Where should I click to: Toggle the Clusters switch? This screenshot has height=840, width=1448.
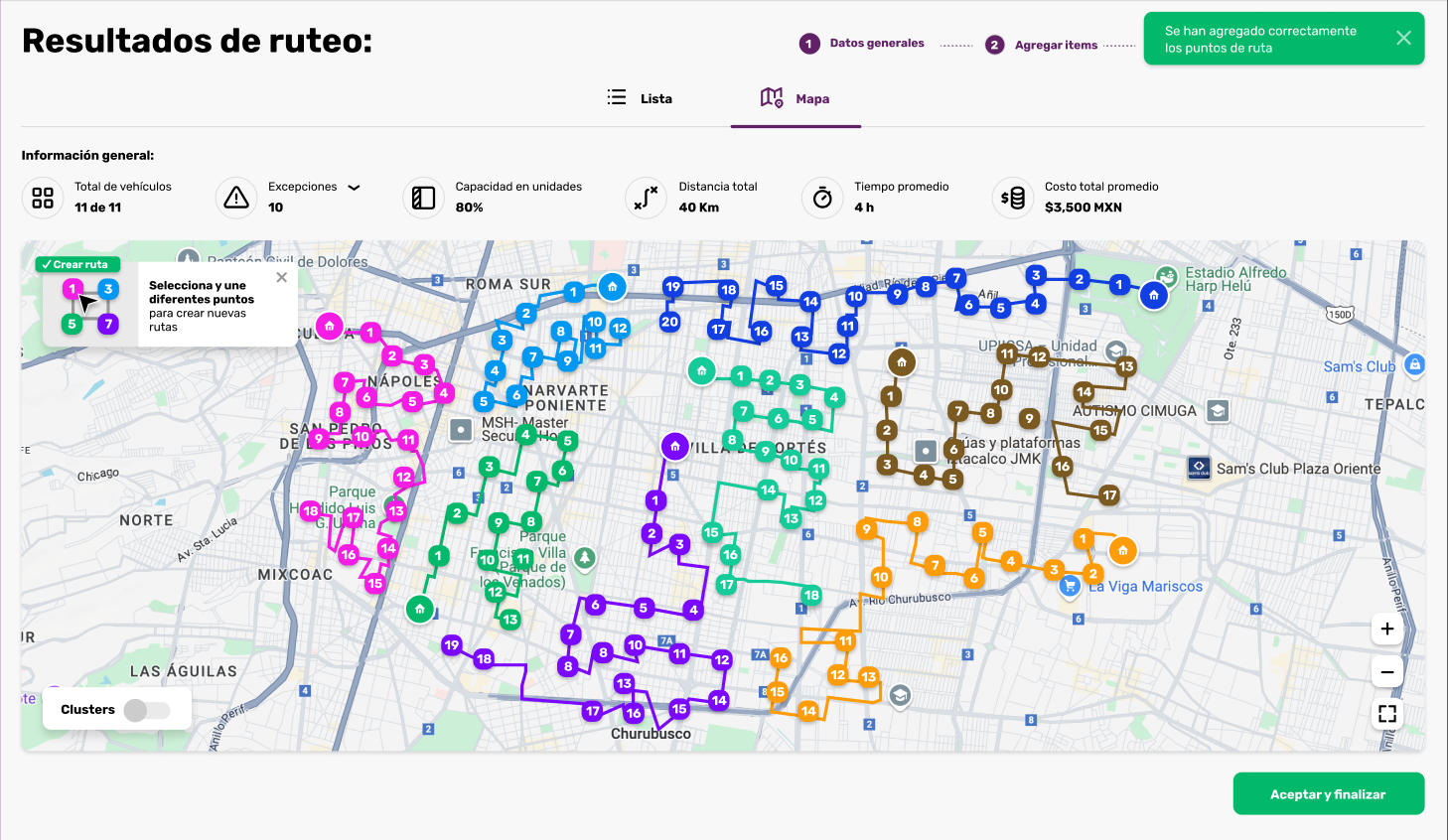[147, 710]
